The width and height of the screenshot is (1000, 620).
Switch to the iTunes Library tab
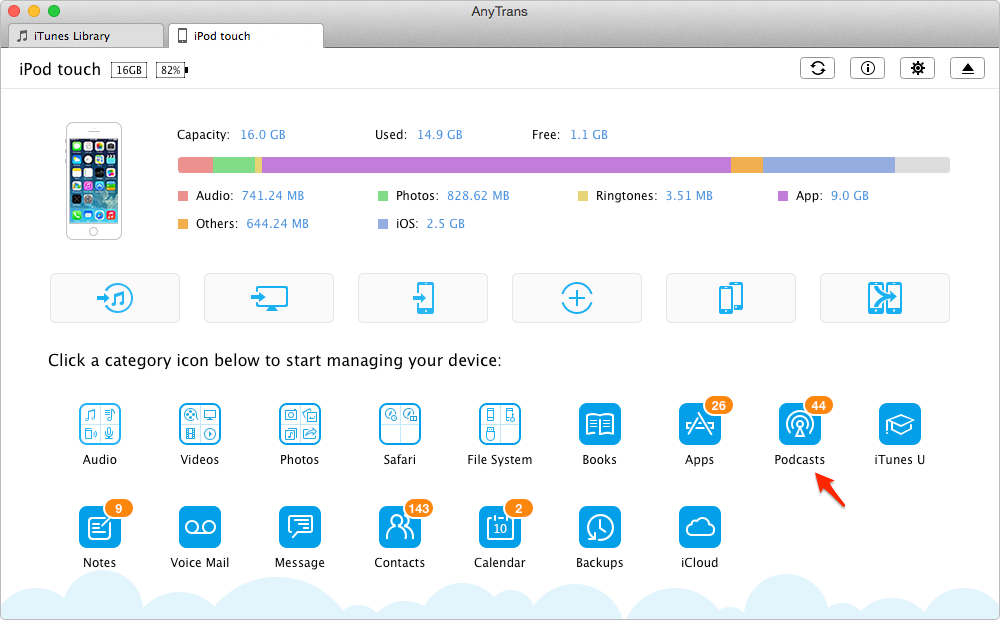click(x=86, y=36)
